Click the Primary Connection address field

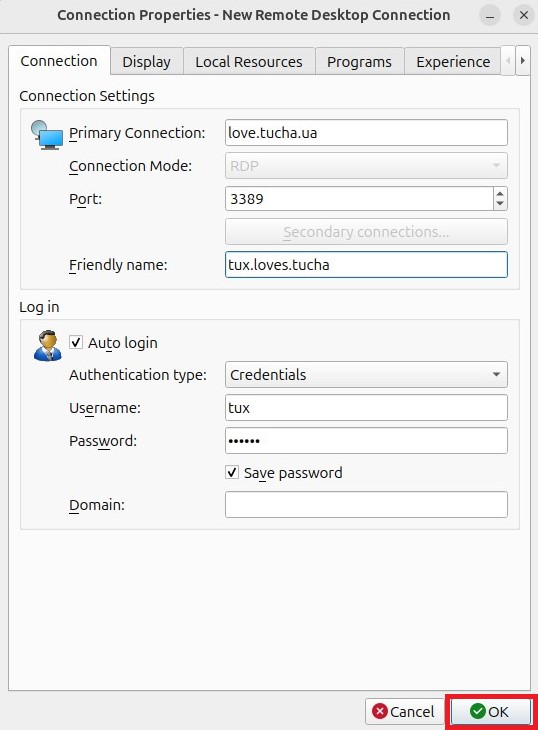coord(366,133)
